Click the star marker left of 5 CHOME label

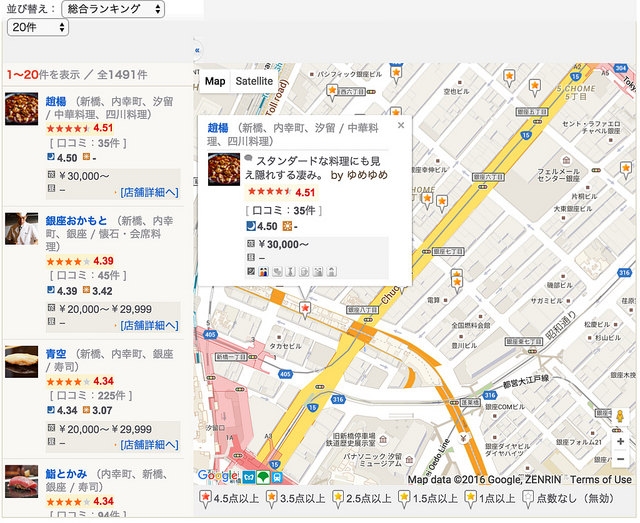pyautogui.click(x=534, y=87)
